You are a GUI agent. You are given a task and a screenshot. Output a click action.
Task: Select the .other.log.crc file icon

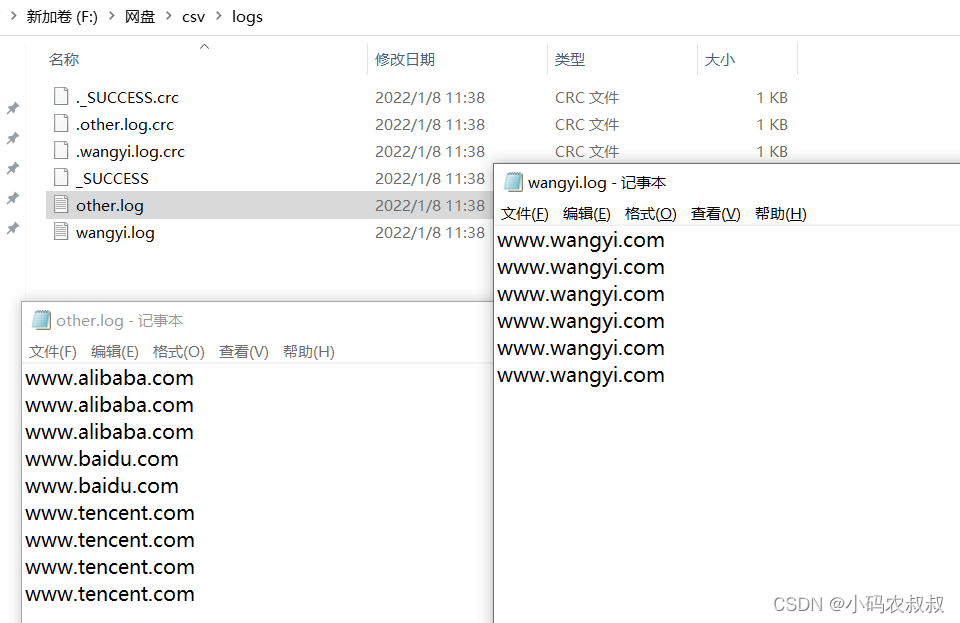pyautogui.click(x=61, y=124)
